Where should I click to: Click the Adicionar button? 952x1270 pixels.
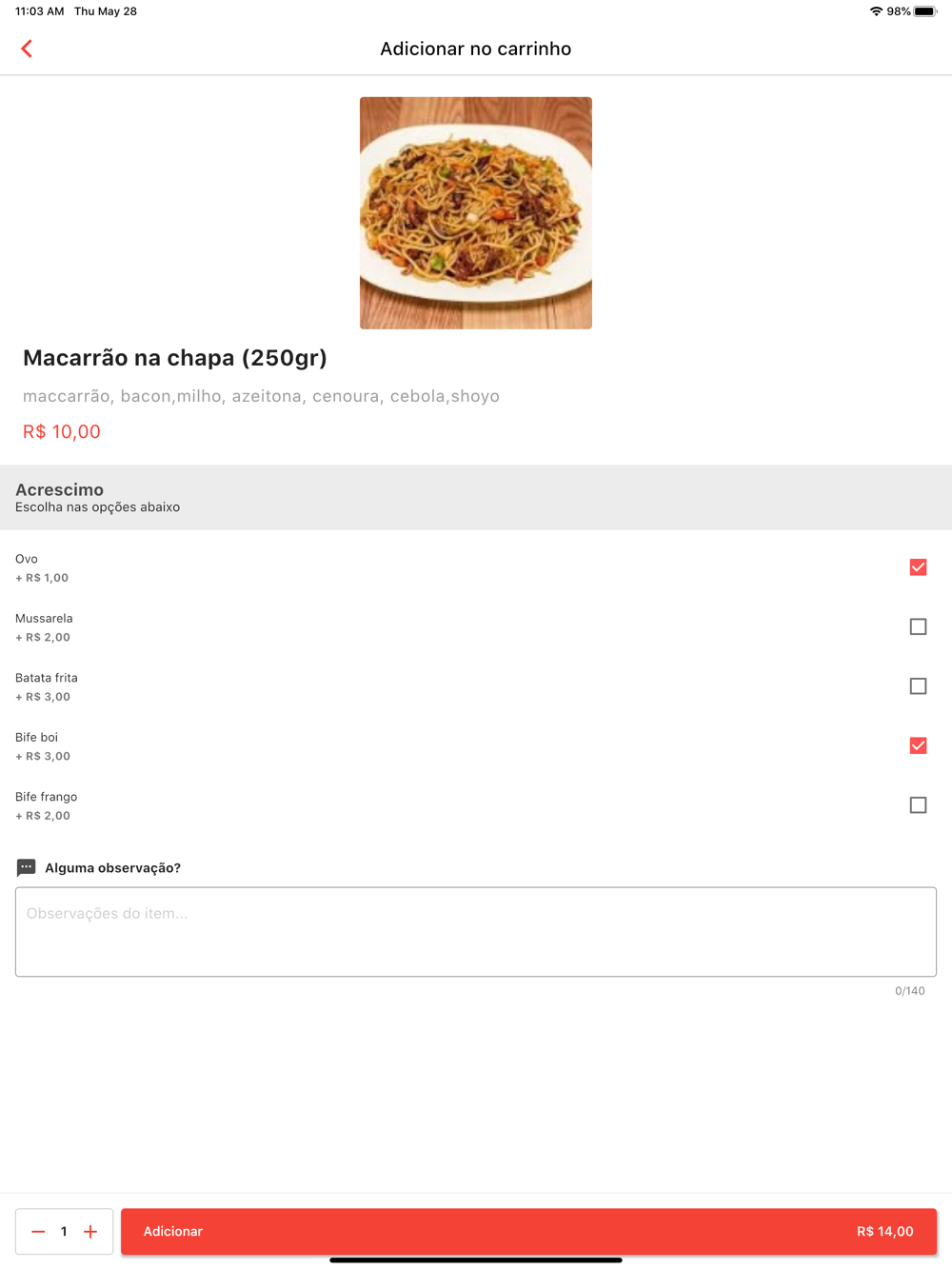(x=528, y=1231)
